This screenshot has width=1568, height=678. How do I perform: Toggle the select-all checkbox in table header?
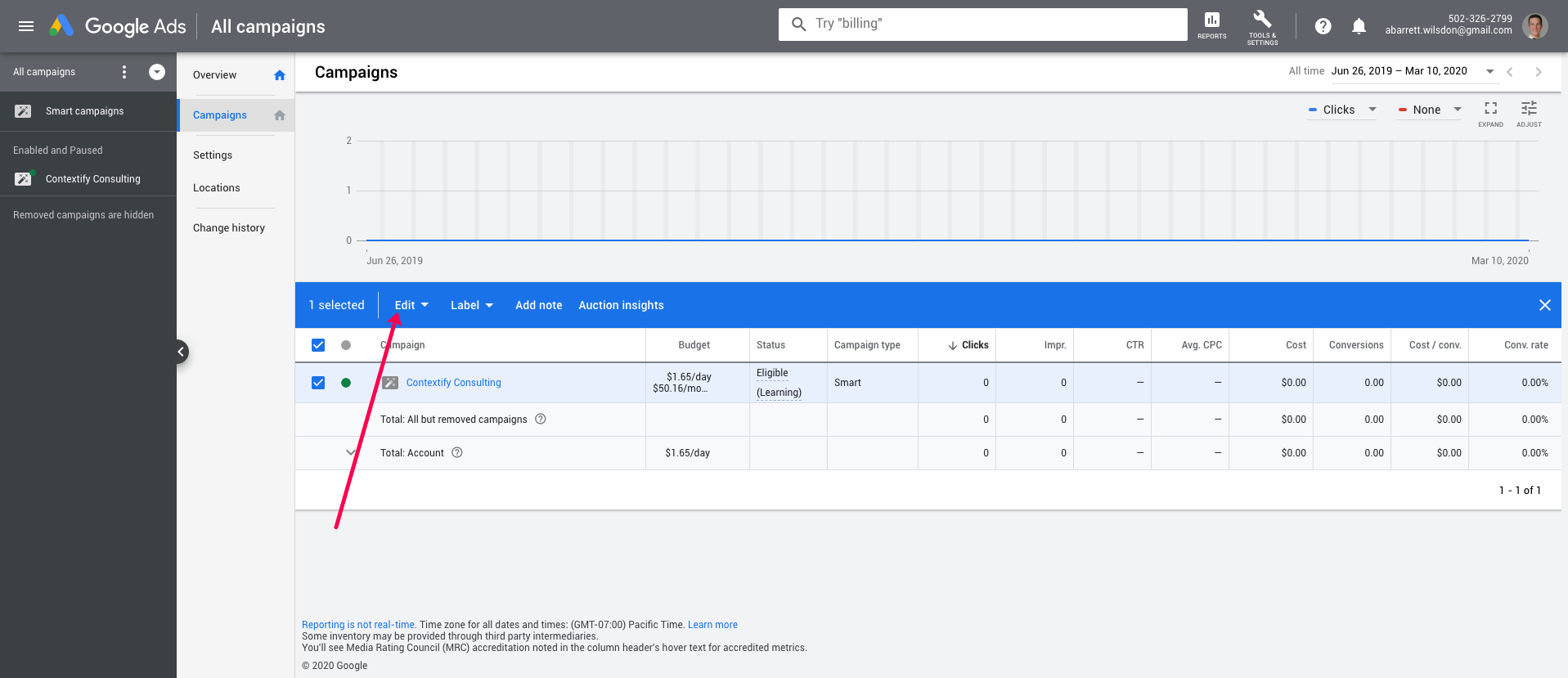(318, 345)
